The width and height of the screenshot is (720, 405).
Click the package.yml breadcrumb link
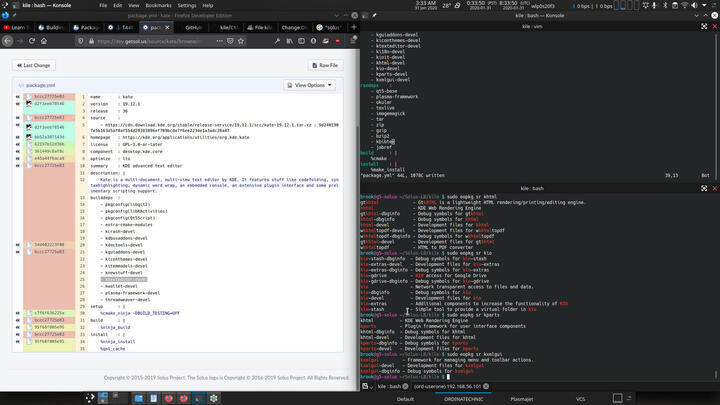pyautogui.click(x=40, y=85)
